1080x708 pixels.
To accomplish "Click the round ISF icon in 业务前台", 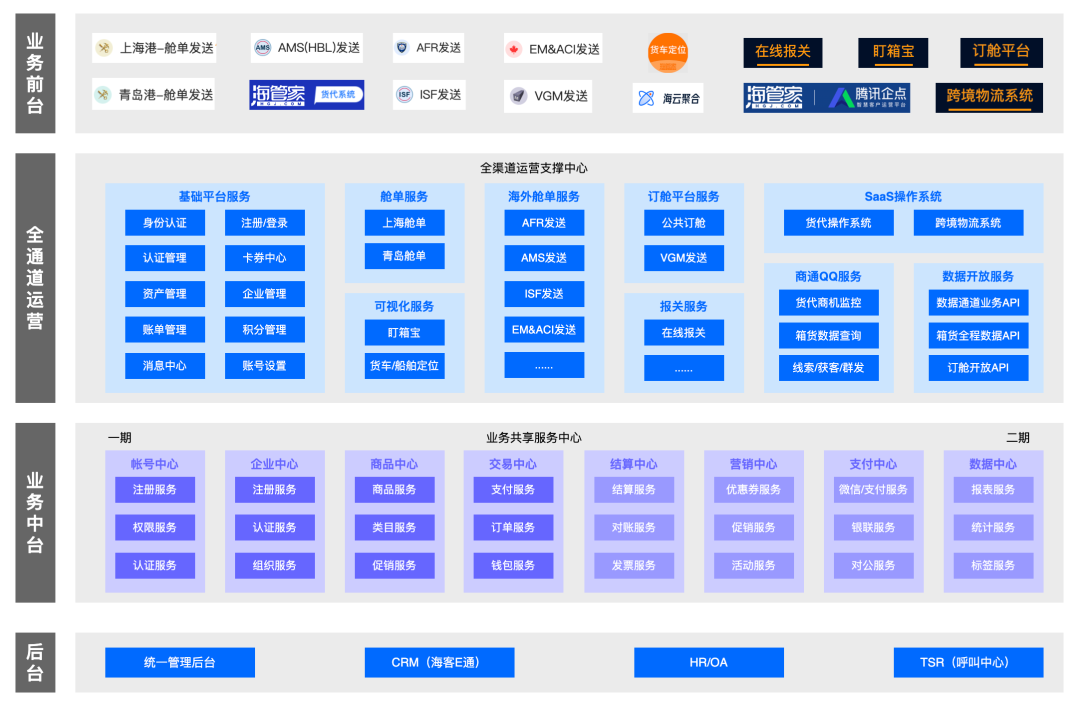I will pos(404,94).
